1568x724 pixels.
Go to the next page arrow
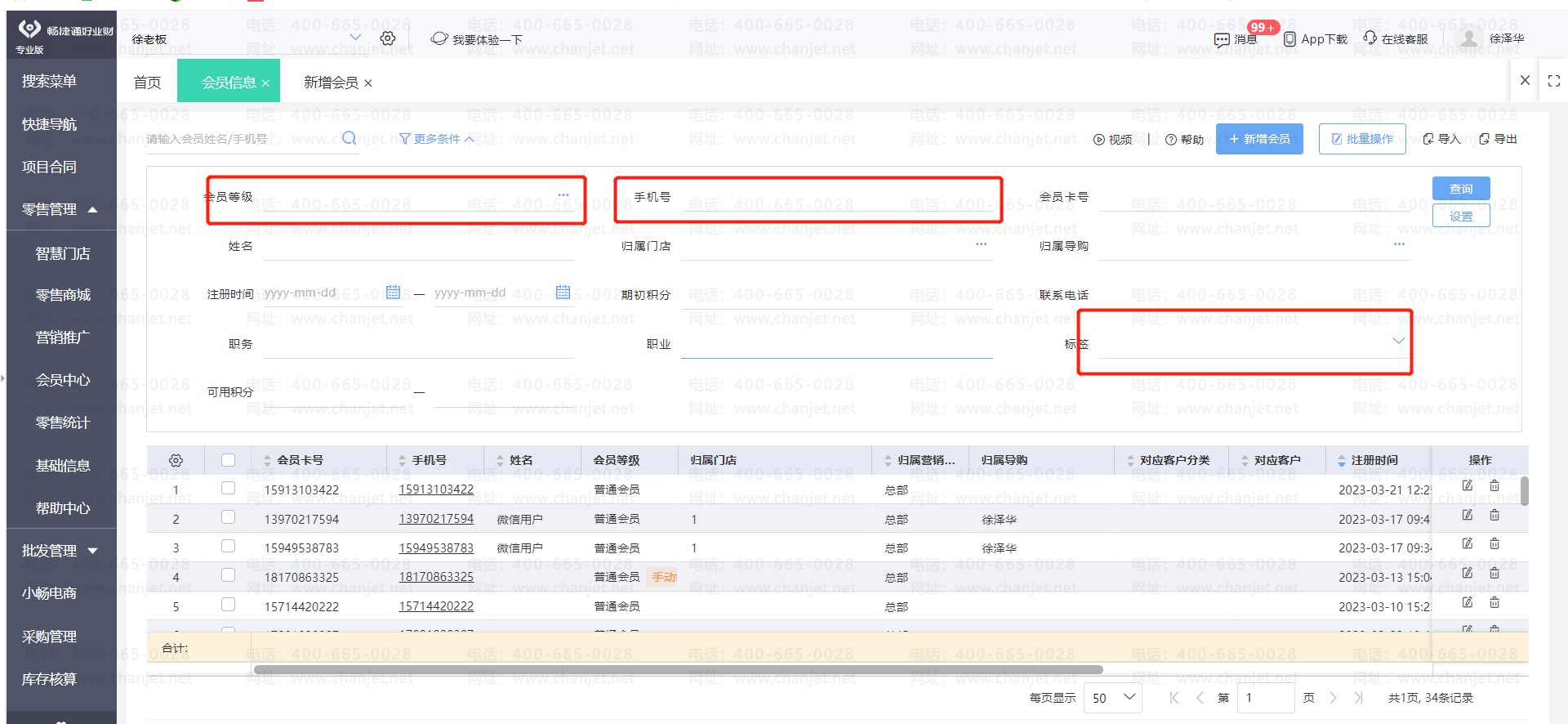click(1333, 698)
